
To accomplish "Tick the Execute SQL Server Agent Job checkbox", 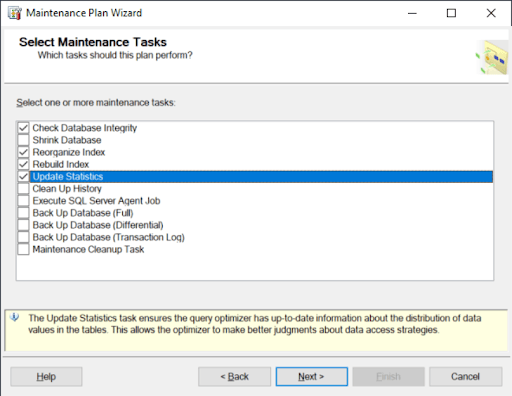I will pyautogui.click(x=23, y=201).
